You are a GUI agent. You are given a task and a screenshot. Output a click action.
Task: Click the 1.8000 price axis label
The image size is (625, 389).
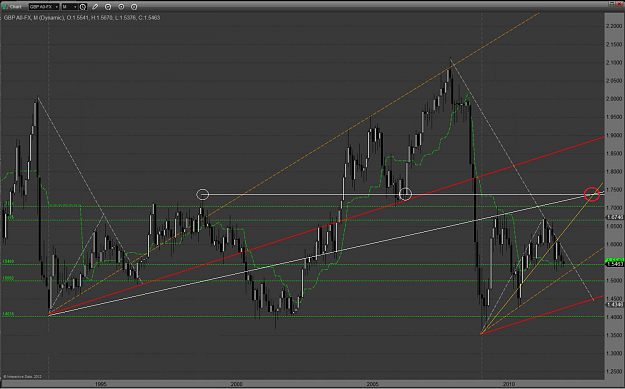(x=614, y=171)
